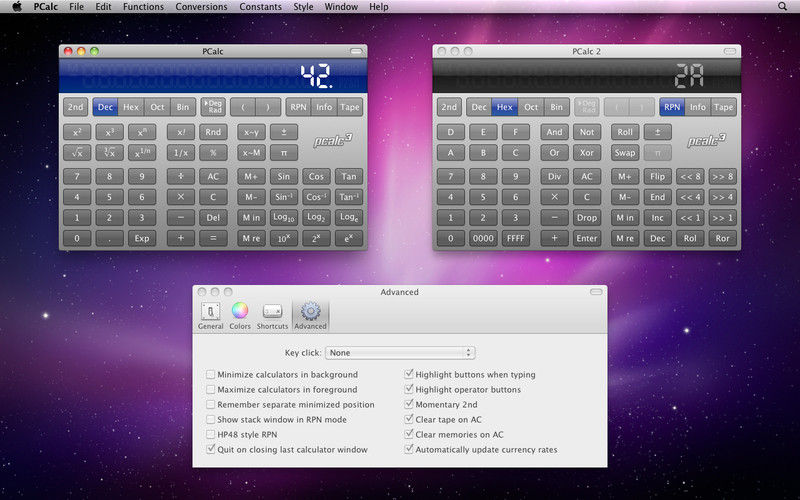The height and width of the screenshot is (500, 800).
Task: Uncheck Highlight buttons when typing
Action: coord(408,374)
